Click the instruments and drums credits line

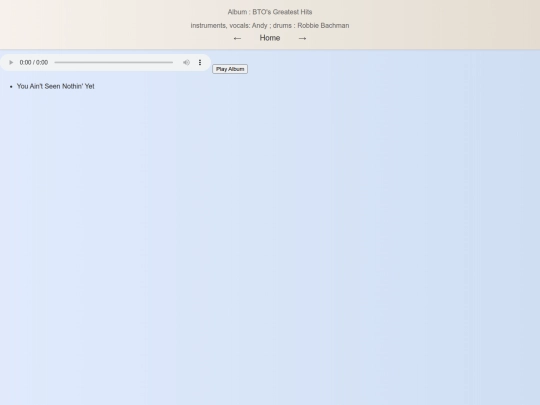click(x=270, y=25)
